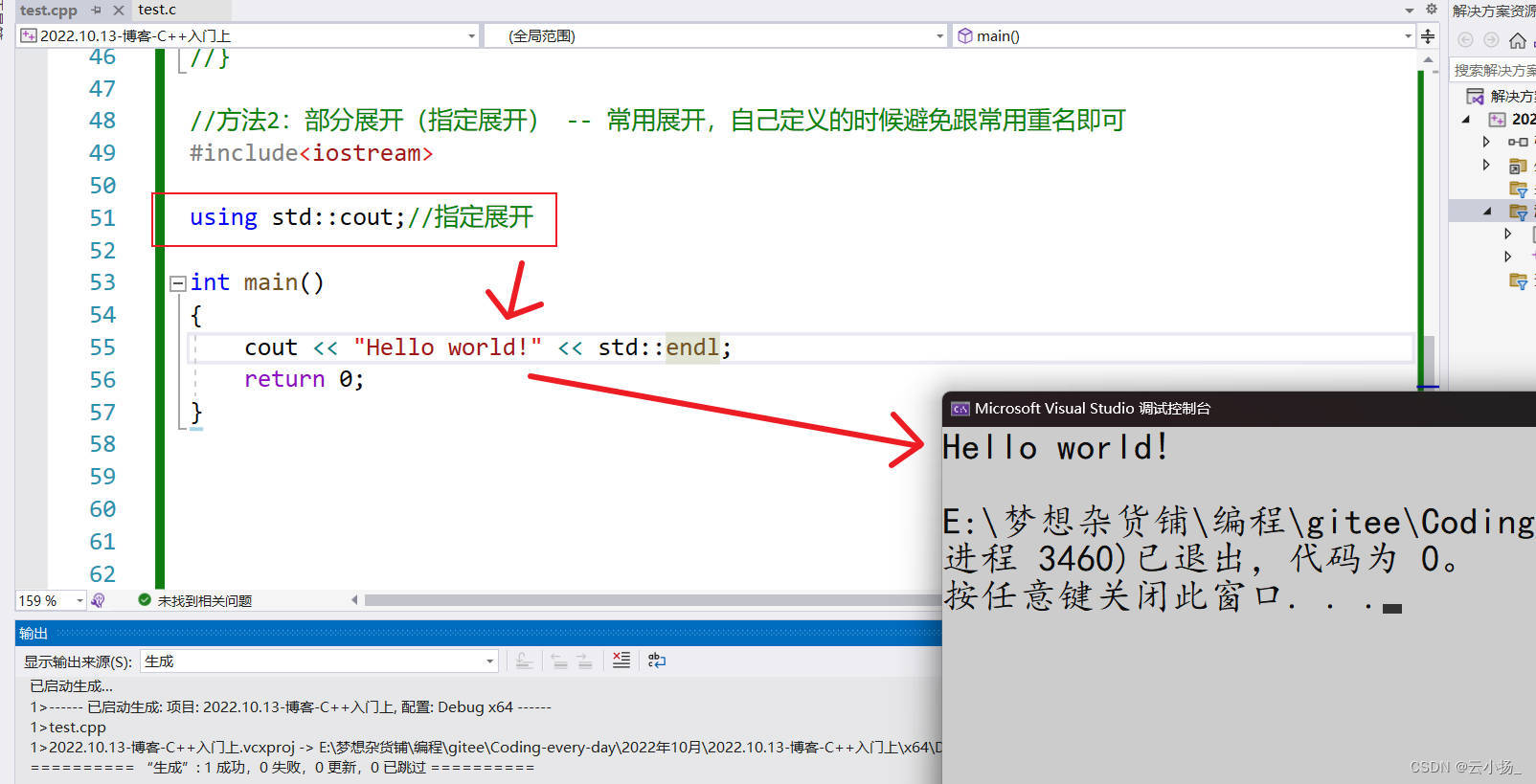Switch to the test.c editor tab
The height and width of the screenshot is (784, 1536).
tap(157, 10)
